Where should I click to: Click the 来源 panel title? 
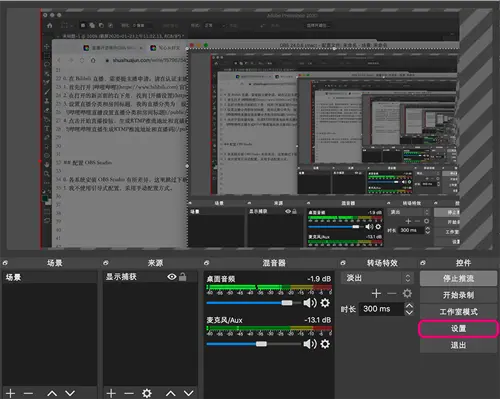click(155, 263)
